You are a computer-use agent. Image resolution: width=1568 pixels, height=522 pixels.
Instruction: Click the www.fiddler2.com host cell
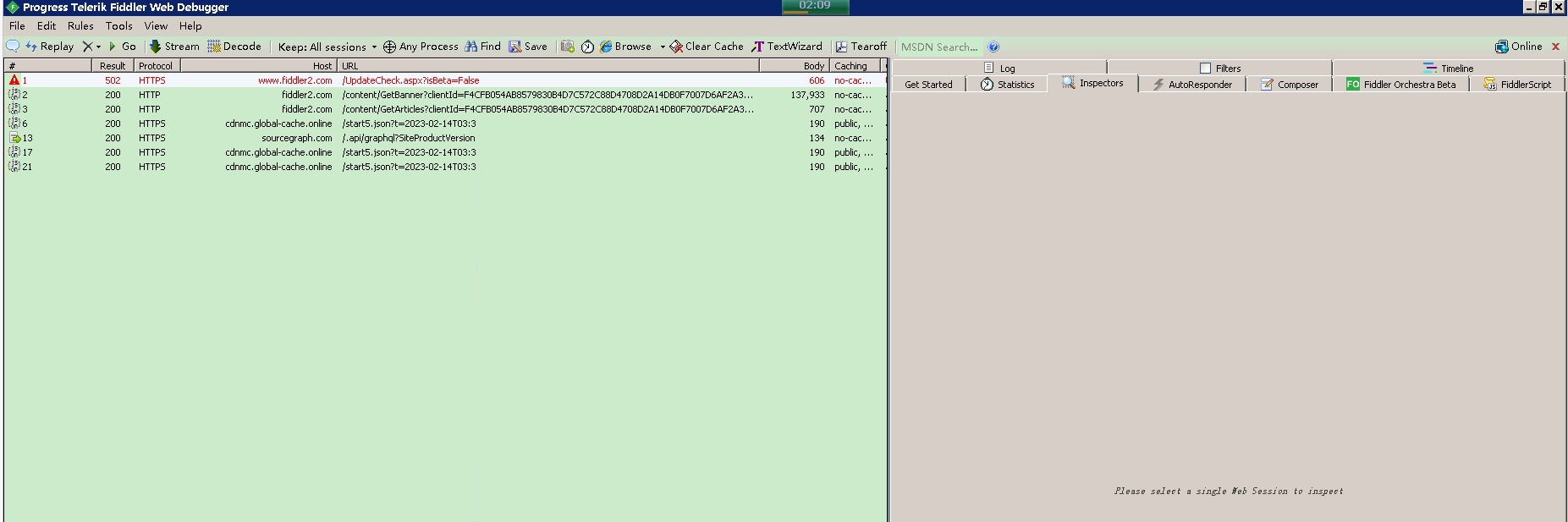click(294, 80)
